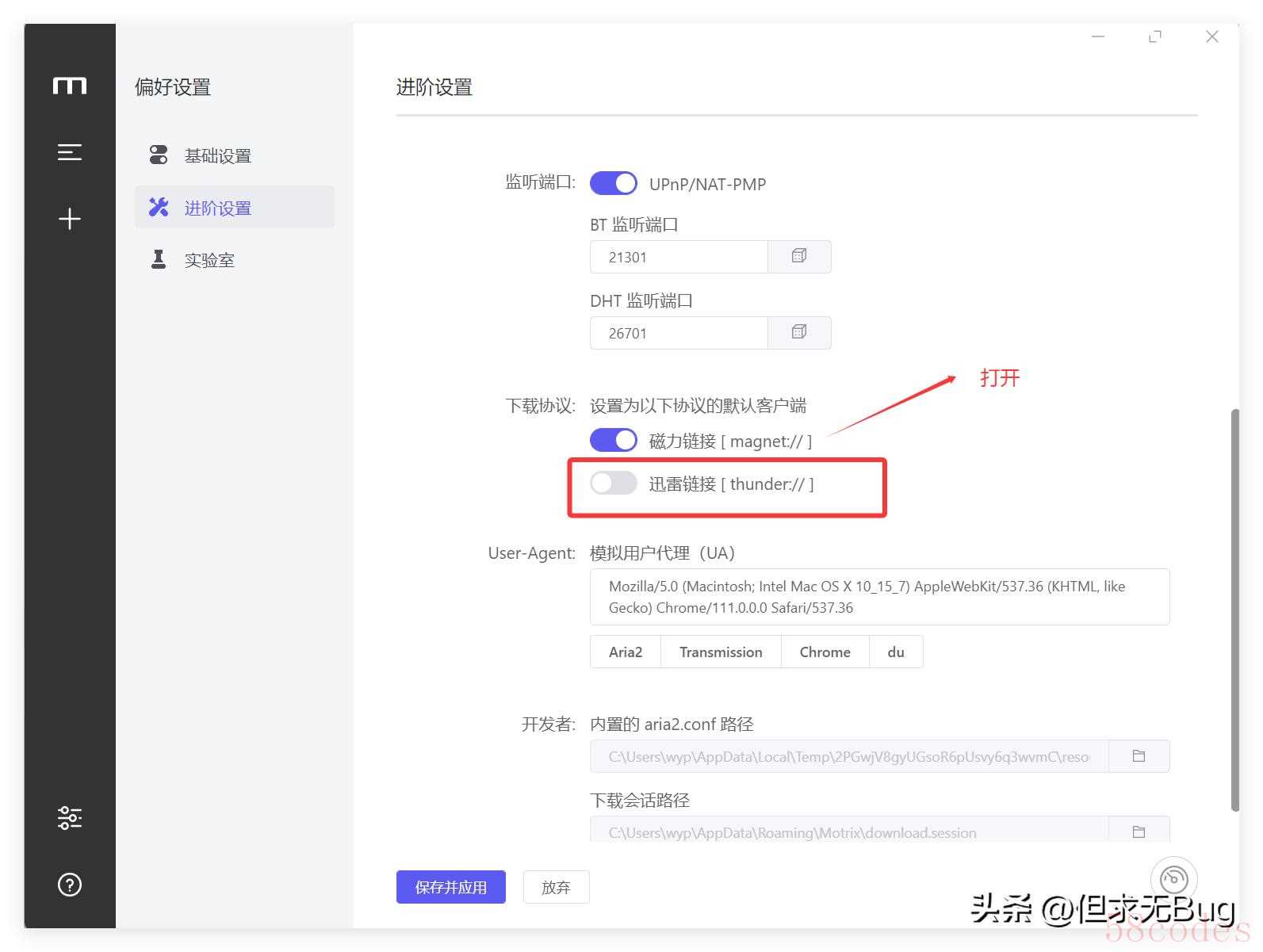The image size is (1263, 952).
Task: Open the task list menu icon
Action: 70,152
